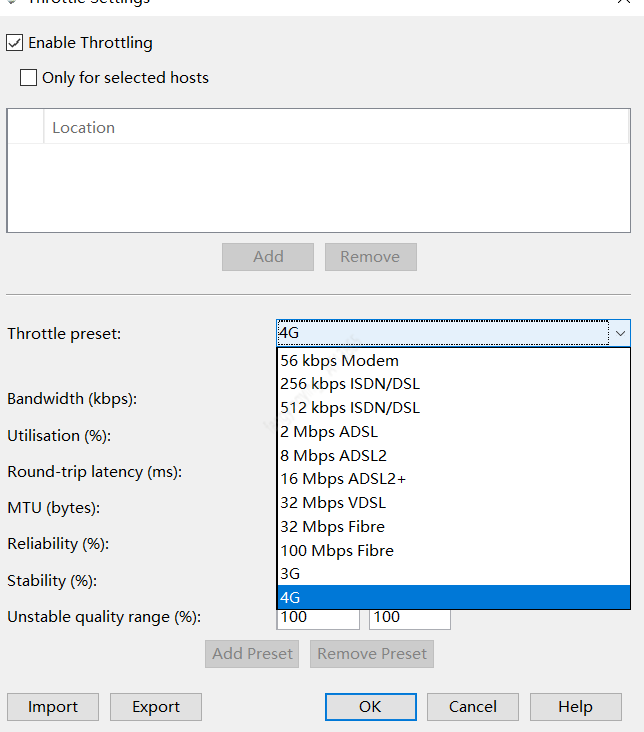Click the Round-trip latency (ms) label

click(94, 472)
